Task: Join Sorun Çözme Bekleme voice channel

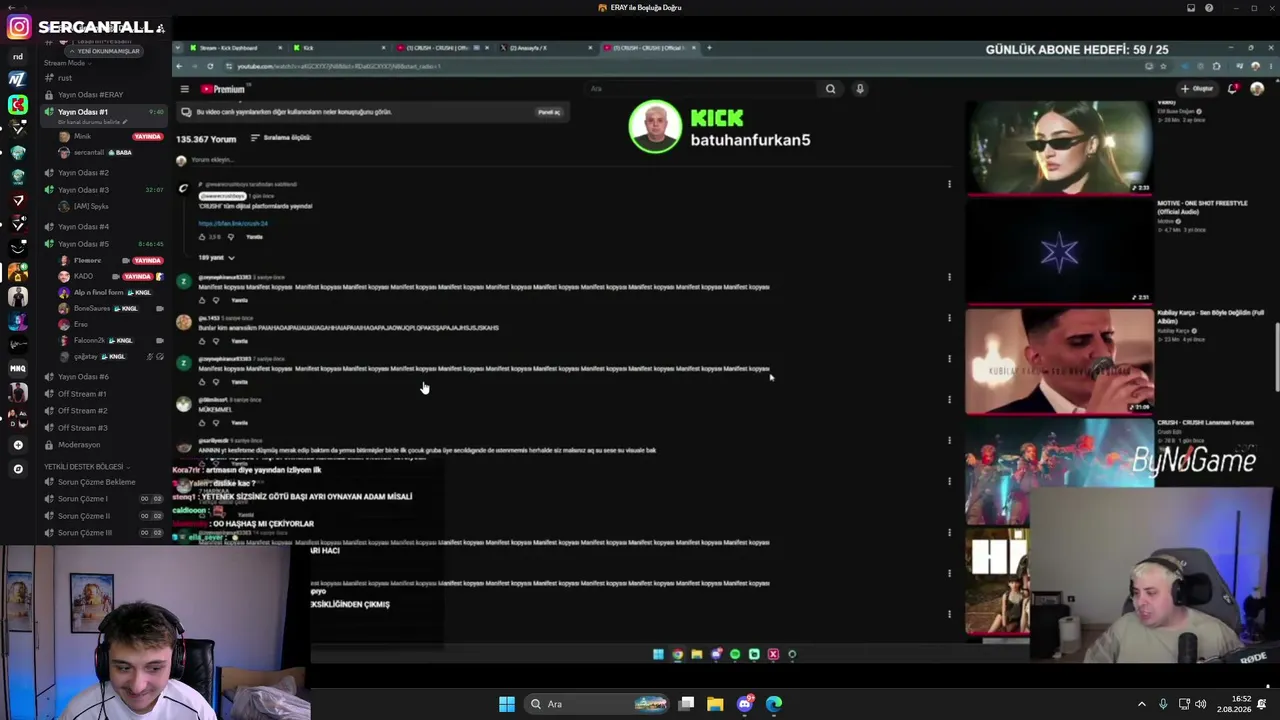Action: coord(96,482)
